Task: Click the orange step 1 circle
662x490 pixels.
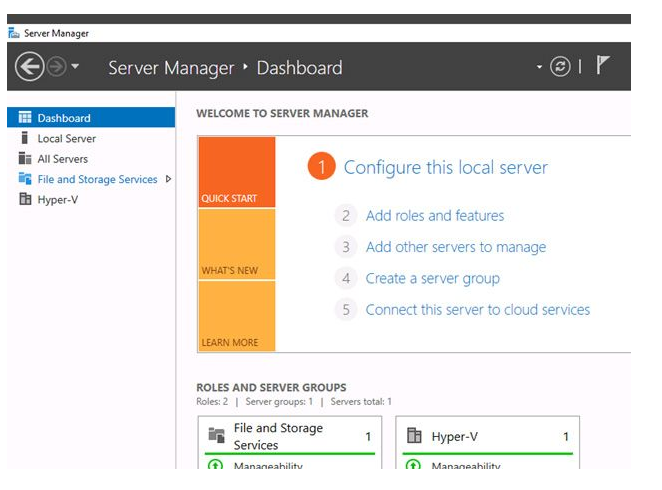Action: (x=322, y=166)
